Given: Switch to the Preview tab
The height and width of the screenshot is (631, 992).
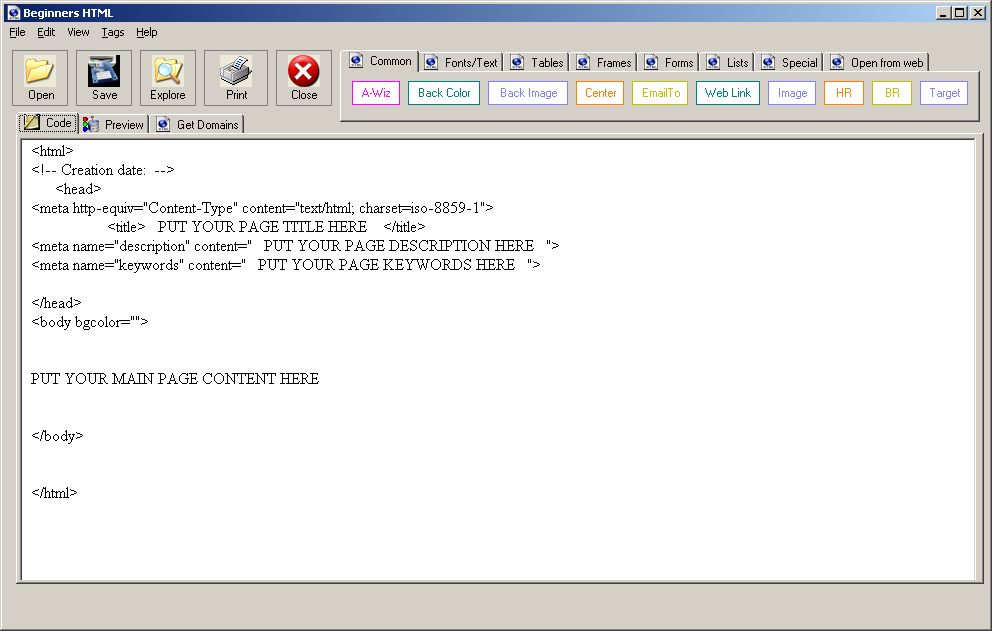Looking at the screenshot, I should point(113,125).
